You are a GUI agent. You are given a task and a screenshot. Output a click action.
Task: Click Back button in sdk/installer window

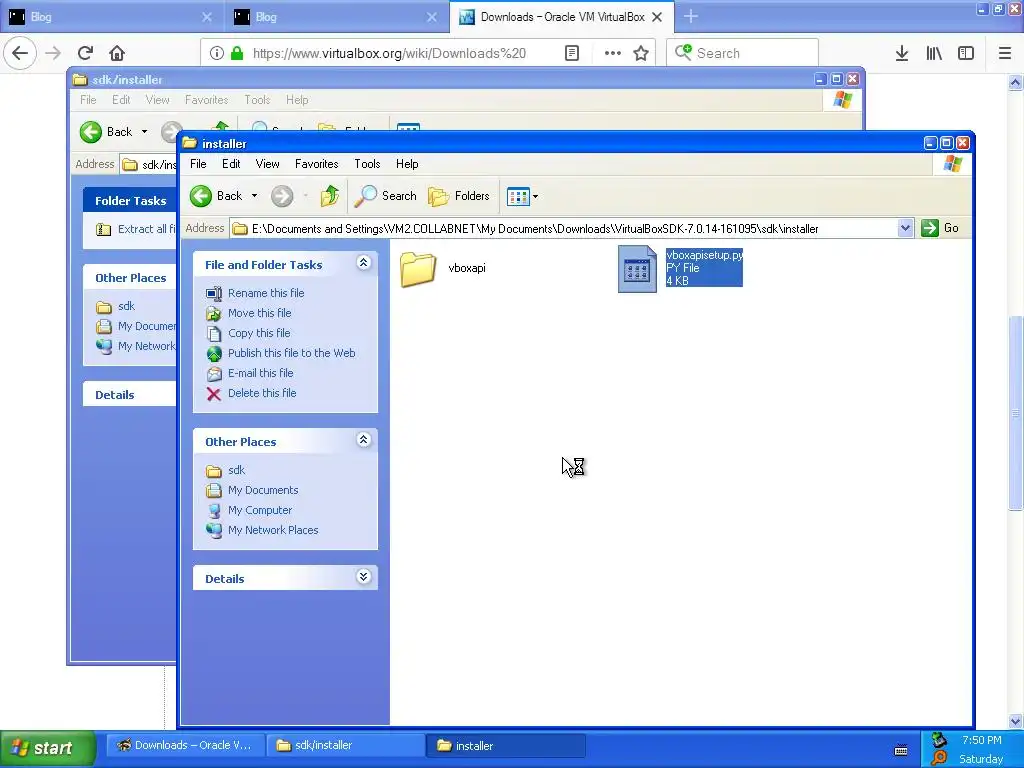click(x=106, y=132)
